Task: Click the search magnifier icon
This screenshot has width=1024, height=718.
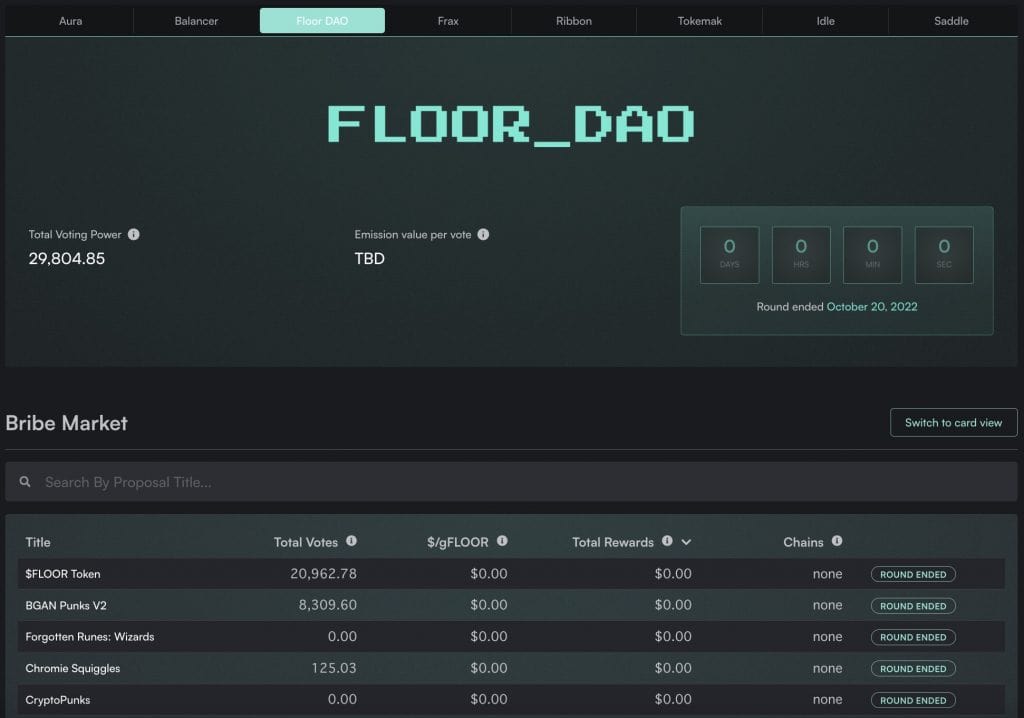Action: [25, 481]
